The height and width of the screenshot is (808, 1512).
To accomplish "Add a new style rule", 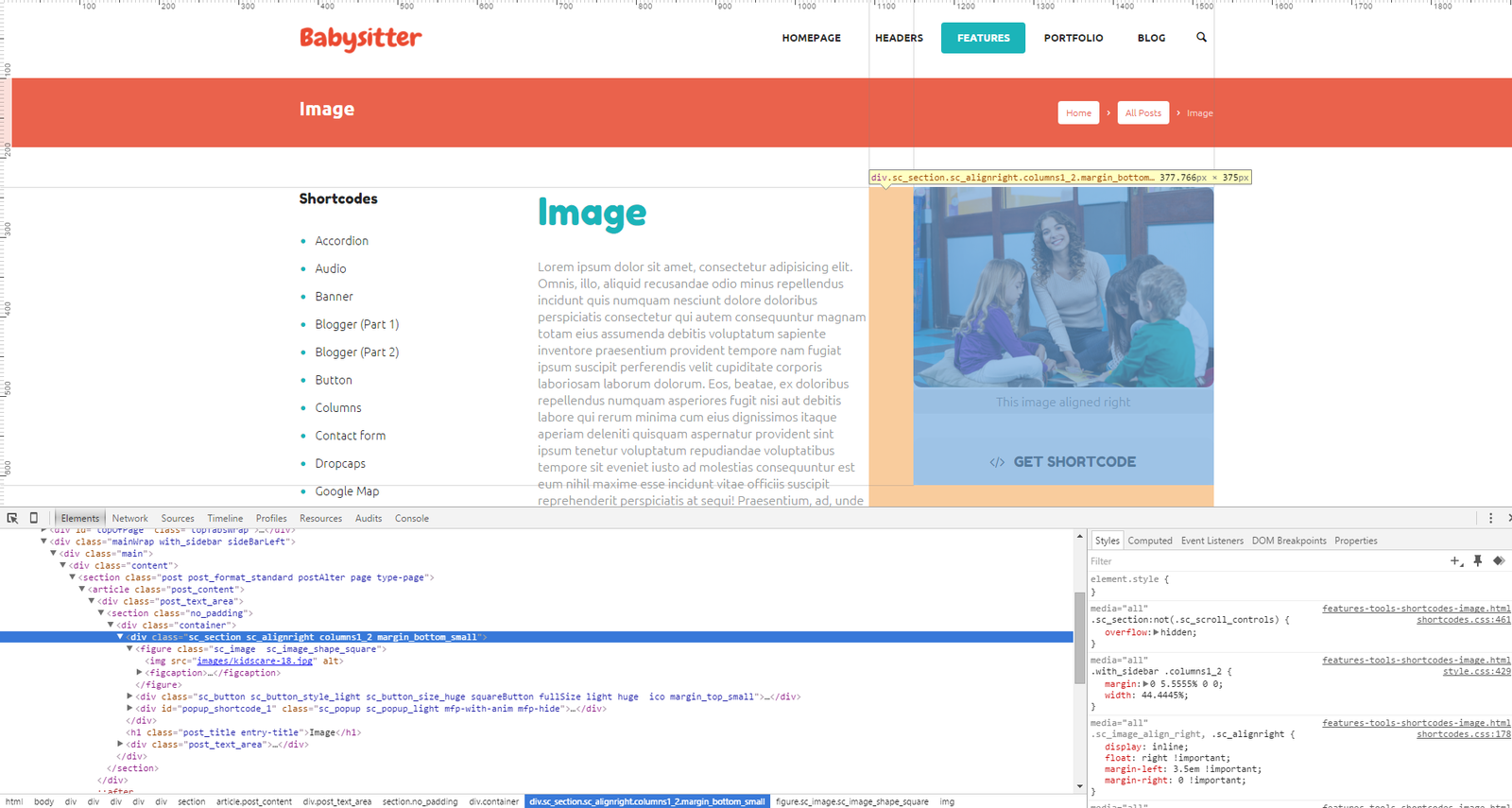I will [x=1455, y=561].
